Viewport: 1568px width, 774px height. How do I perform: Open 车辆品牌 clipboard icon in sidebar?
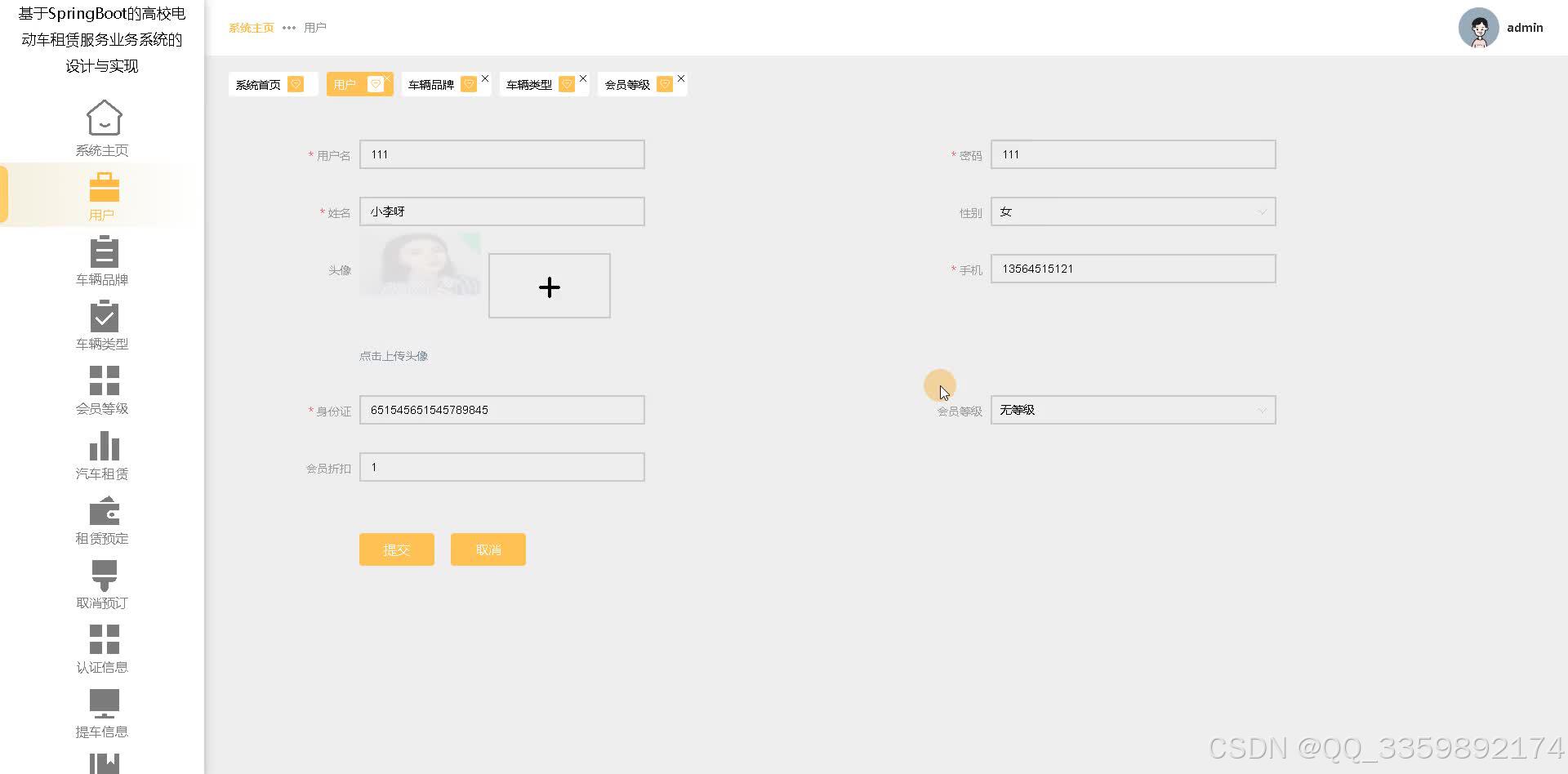pyautogui.click(x=104, y=251)
